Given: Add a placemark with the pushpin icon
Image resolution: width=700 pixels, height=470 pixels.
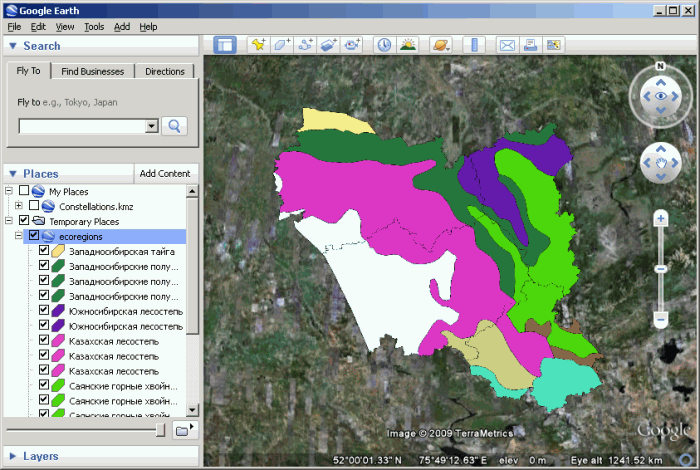Looking at the screenshot, I should (x=258, y=45).
